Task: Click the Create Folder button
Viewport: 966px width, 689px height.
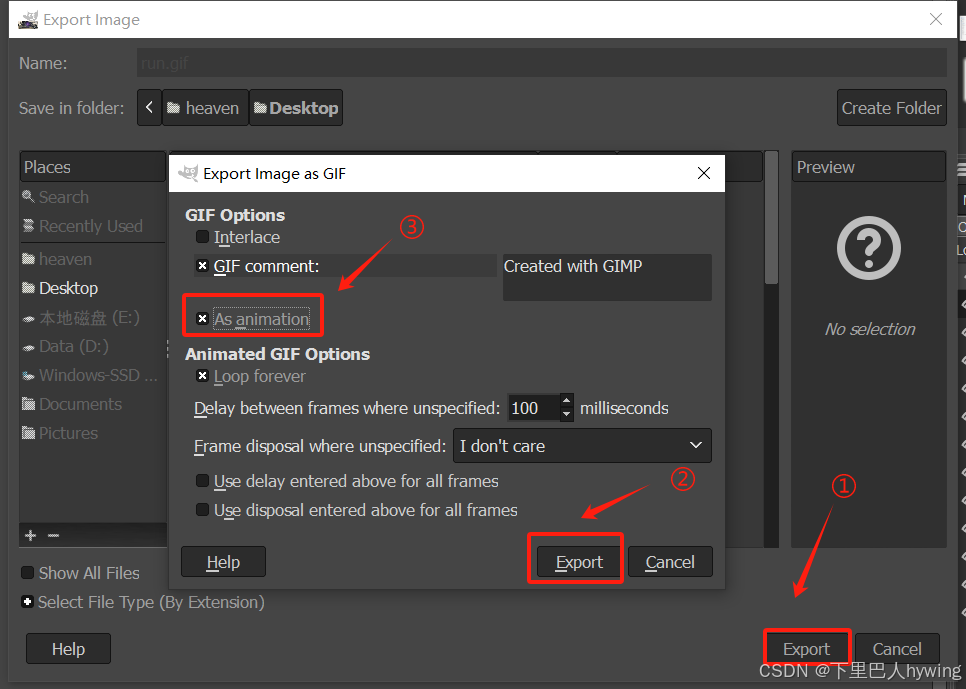Action: (x=891, y=108)
